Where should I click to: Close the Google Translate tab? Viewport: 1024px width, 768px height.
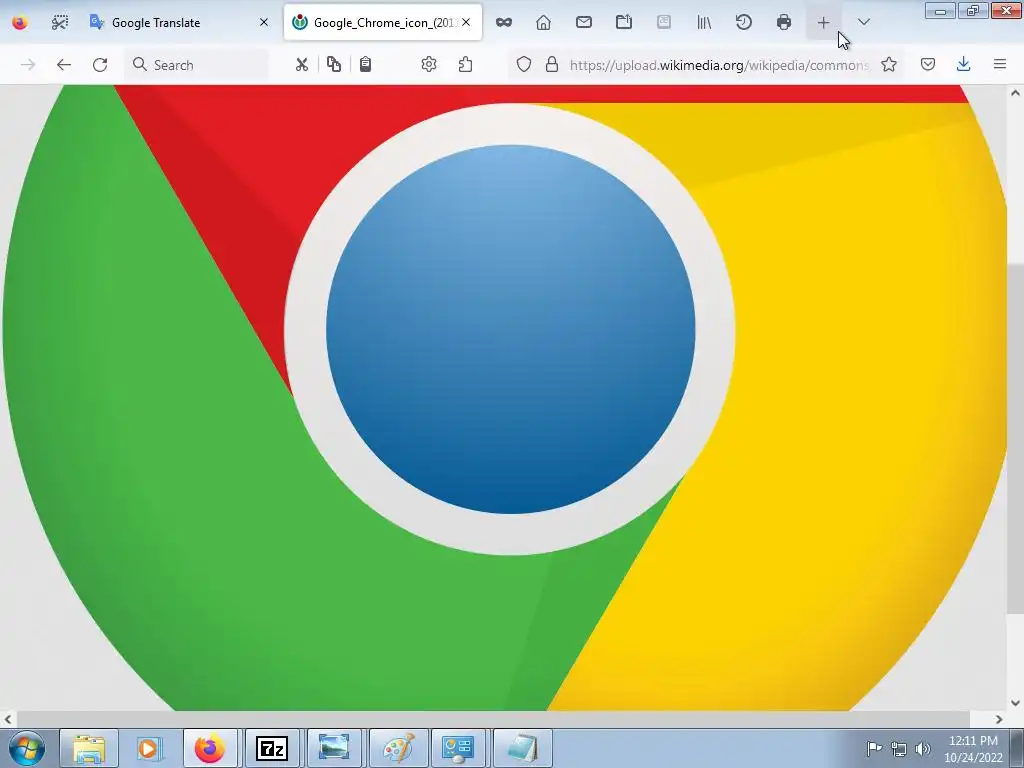(x=264, y=22)
